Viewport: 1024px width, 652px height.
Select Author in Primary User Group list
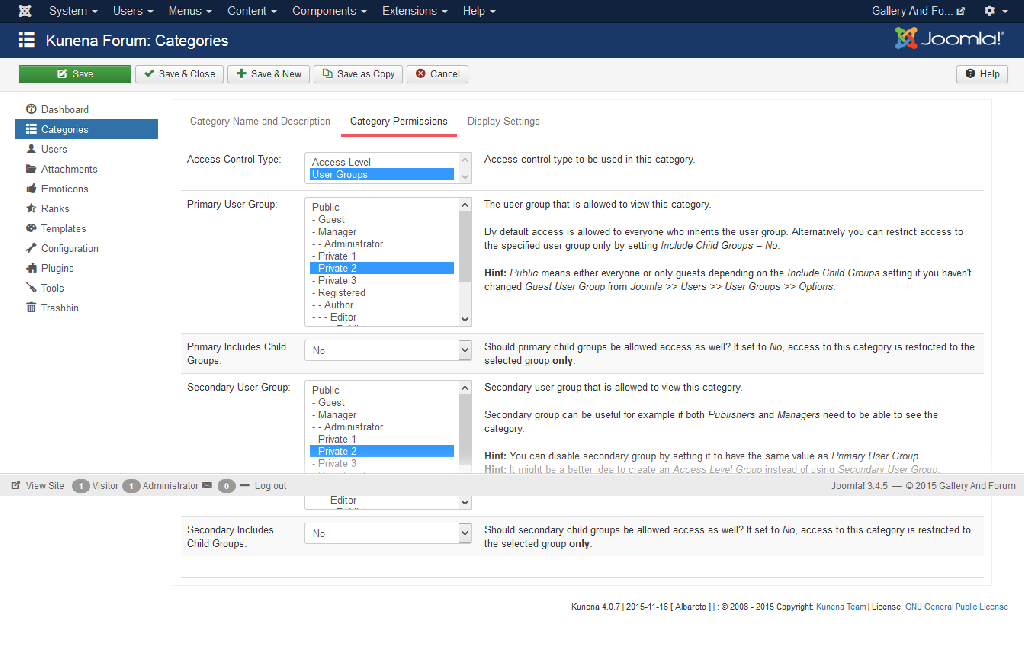pos(381,305)
